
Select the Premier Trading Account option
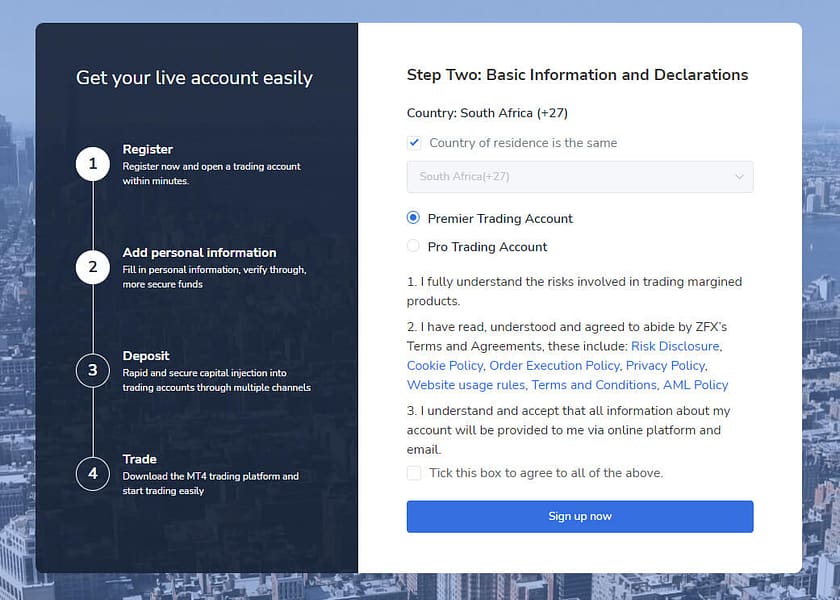click(411, 218)
